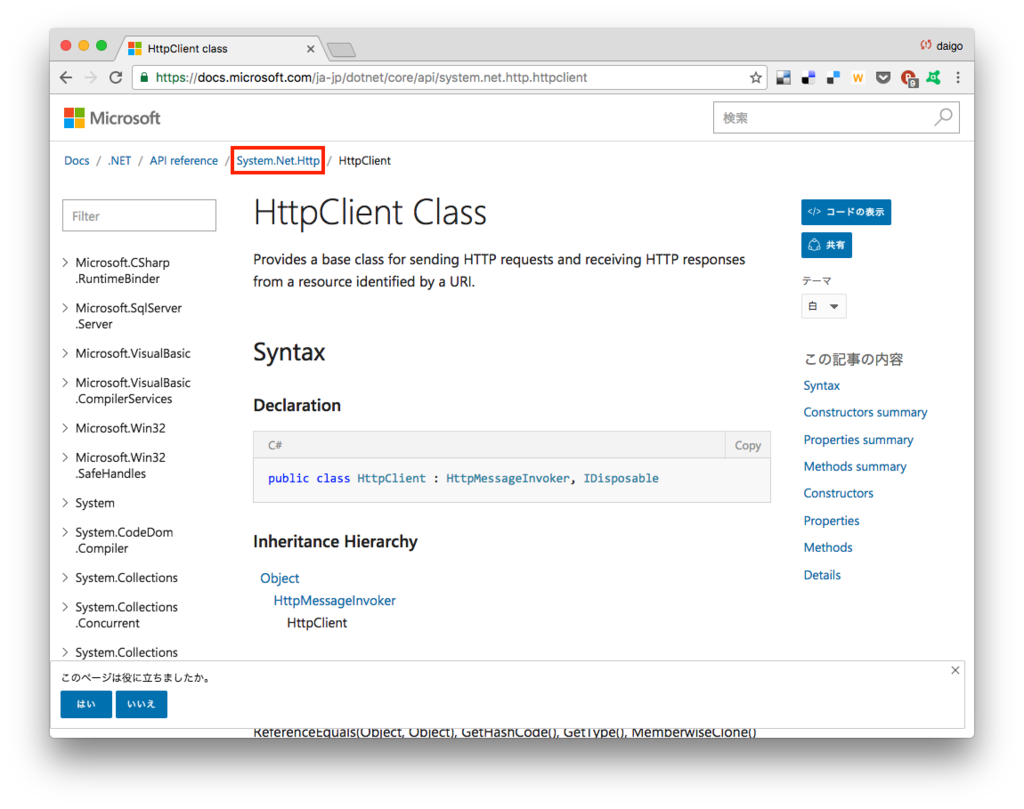The image size is (1024, 809).
Task: Select Microsoft.VisualBasic tree item text
Action: [133, 353]
